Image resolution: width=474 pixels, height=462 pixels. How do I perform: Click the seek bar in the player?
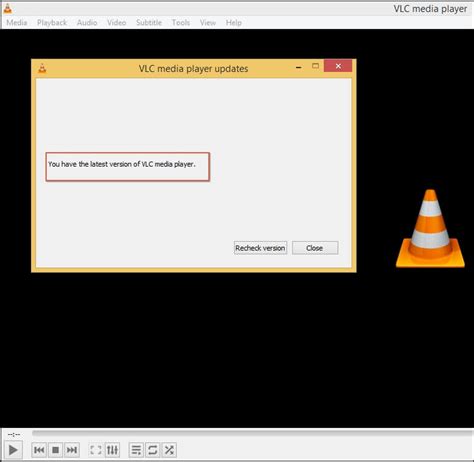253,433
